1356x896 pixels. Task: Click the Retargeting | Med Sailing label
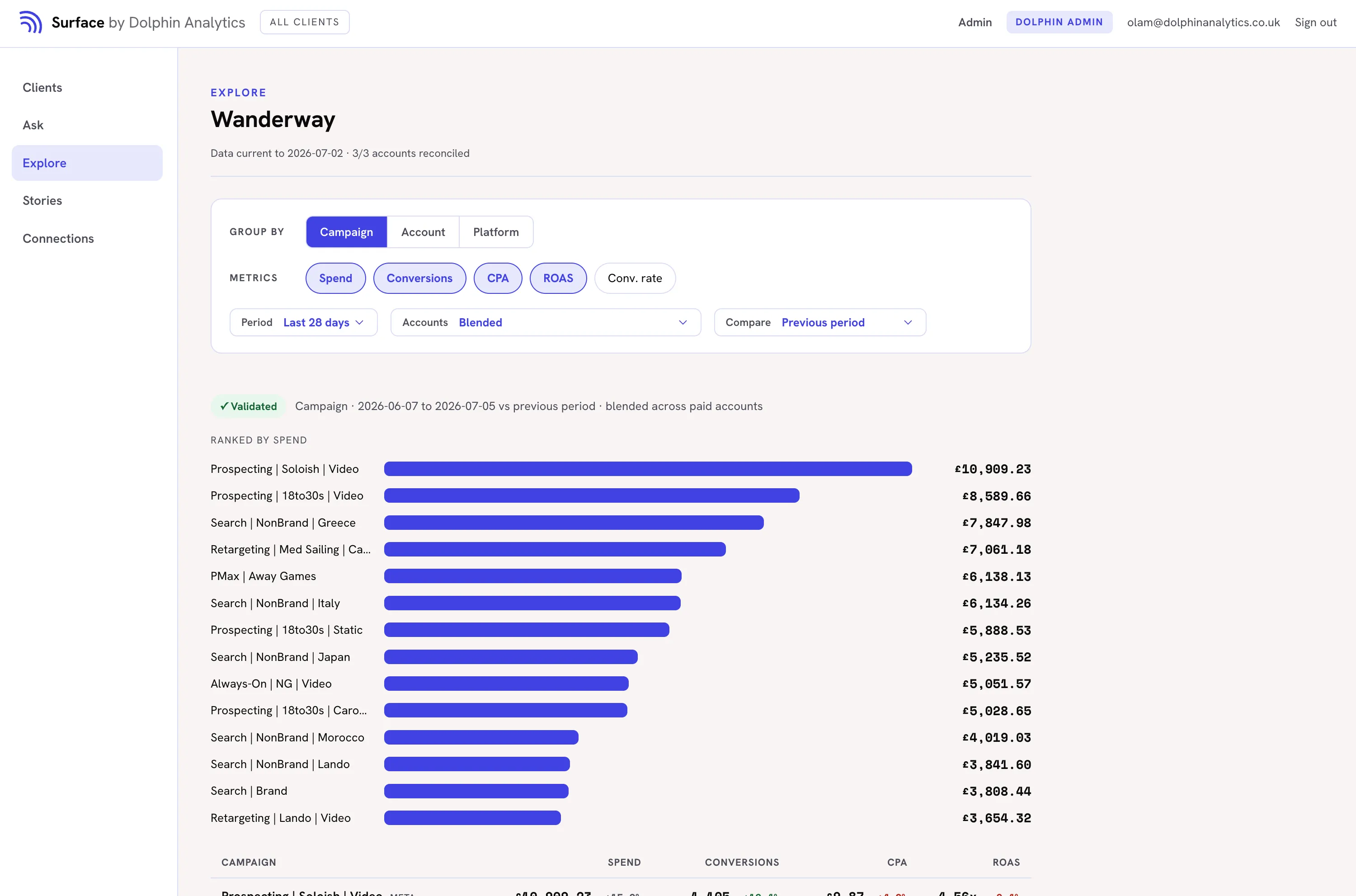(290, 550)
